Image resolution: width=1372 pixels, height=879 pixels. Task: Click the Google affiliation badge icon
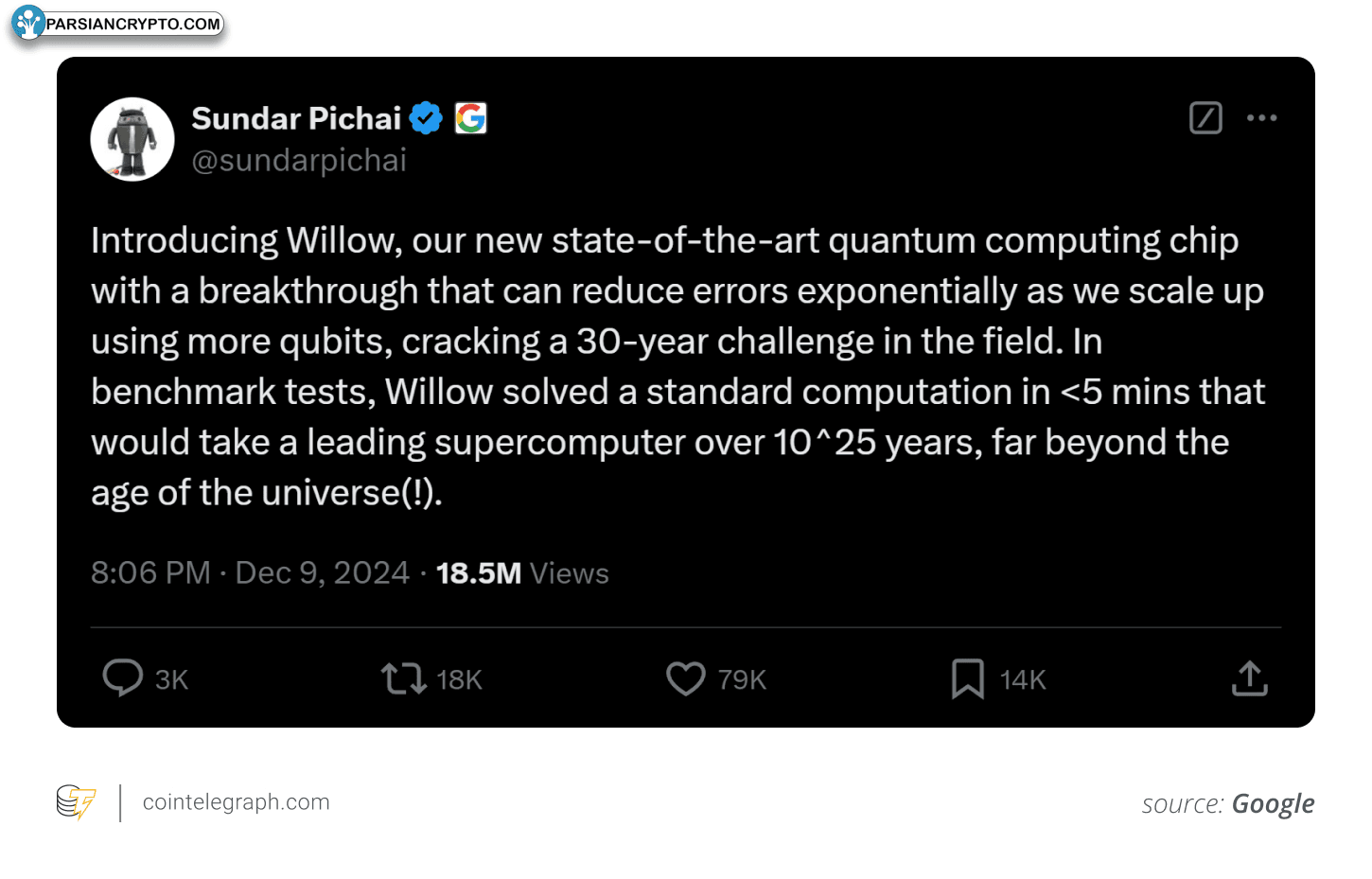[470, 118]
